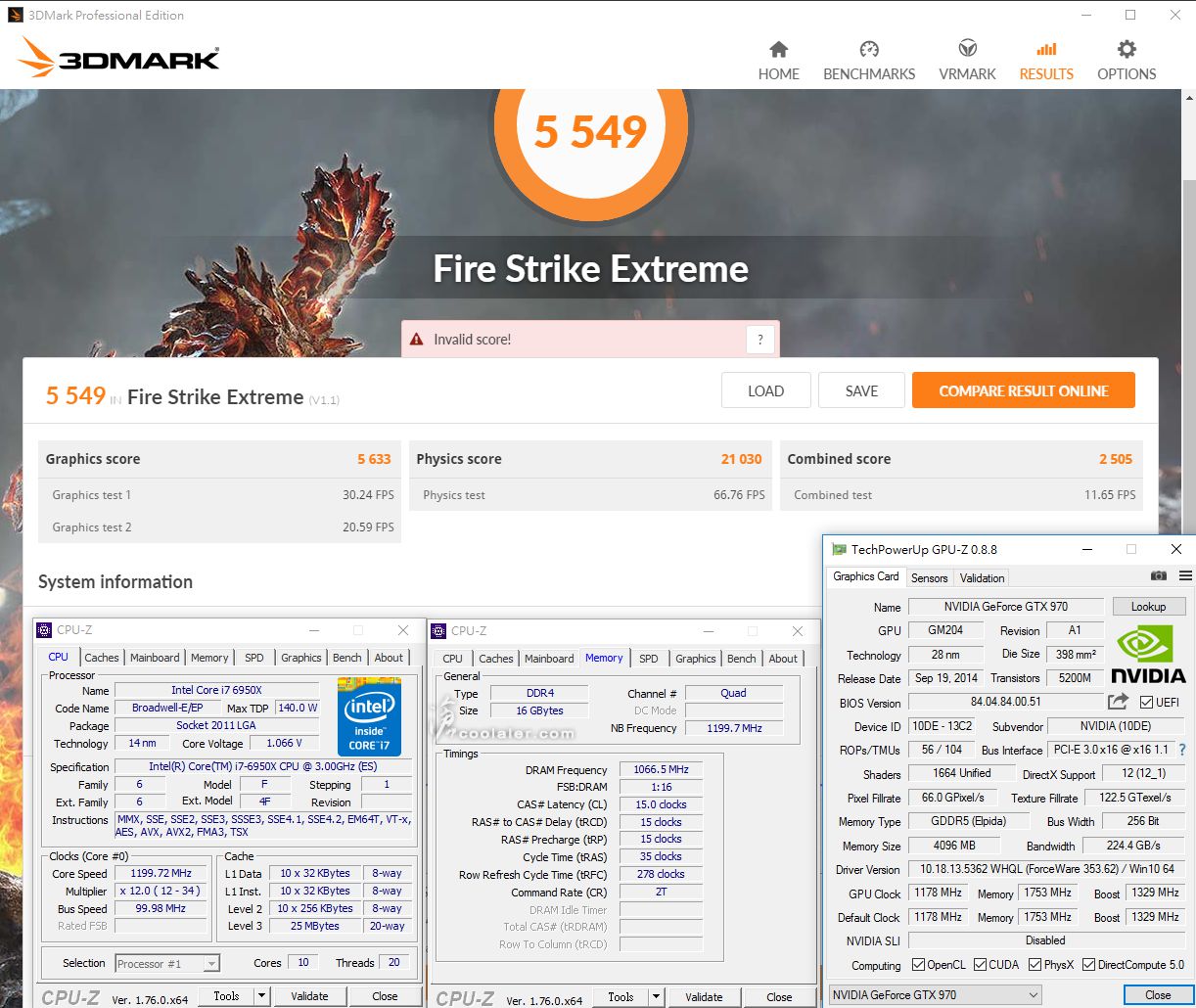The height and width of the screenshot is (1008, 1196).
Task: Switch to the Mainboard tab in left CPU-Z
Action: [155, 658]
